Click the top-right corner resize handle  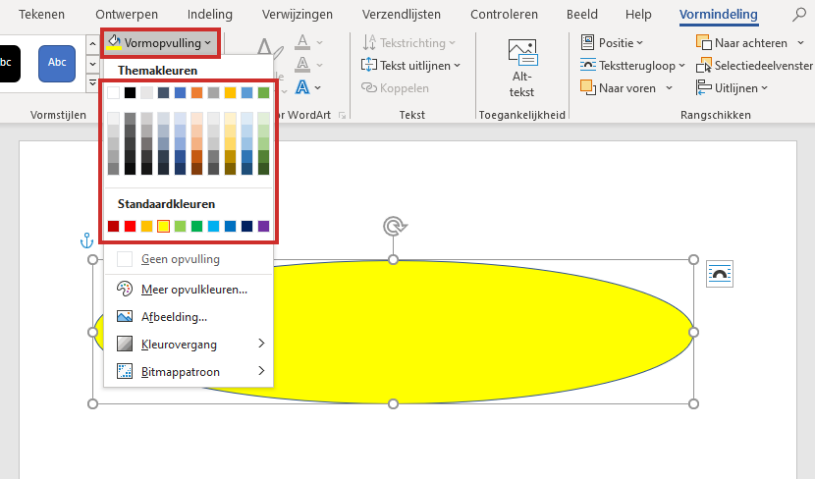(x=693, y=259)
